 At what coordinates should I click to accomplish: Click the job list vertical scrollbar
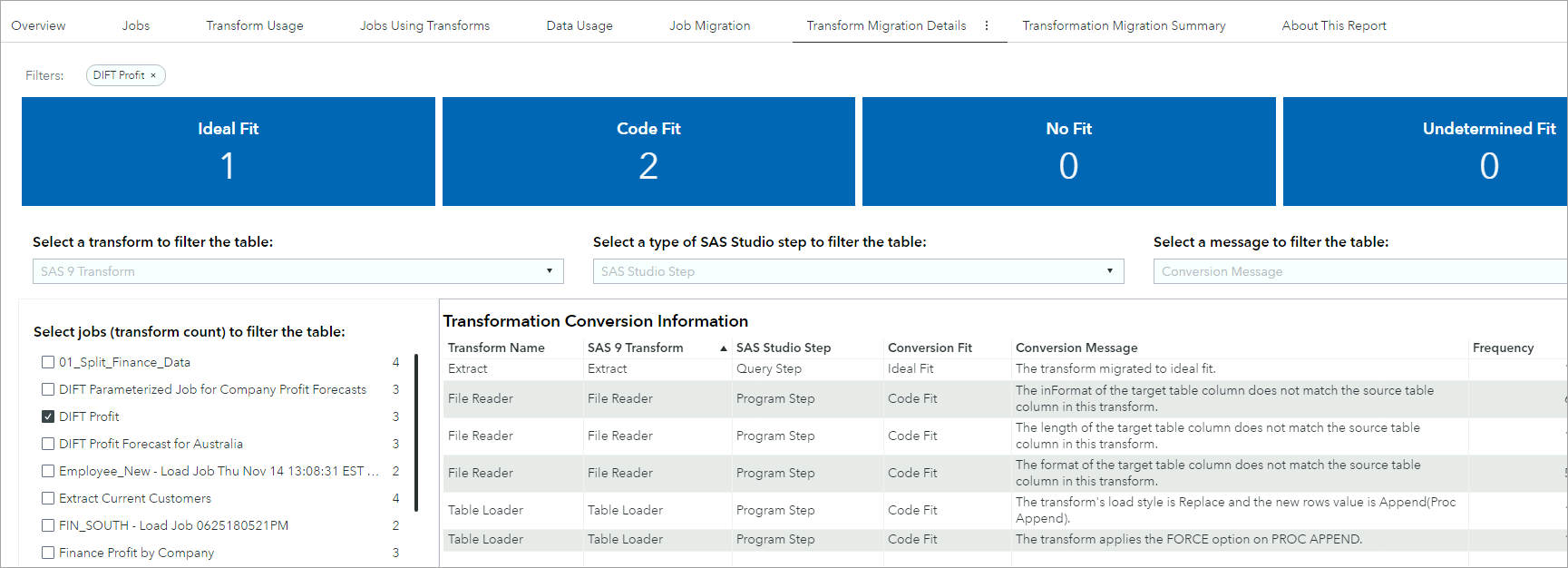click(416, 433)
